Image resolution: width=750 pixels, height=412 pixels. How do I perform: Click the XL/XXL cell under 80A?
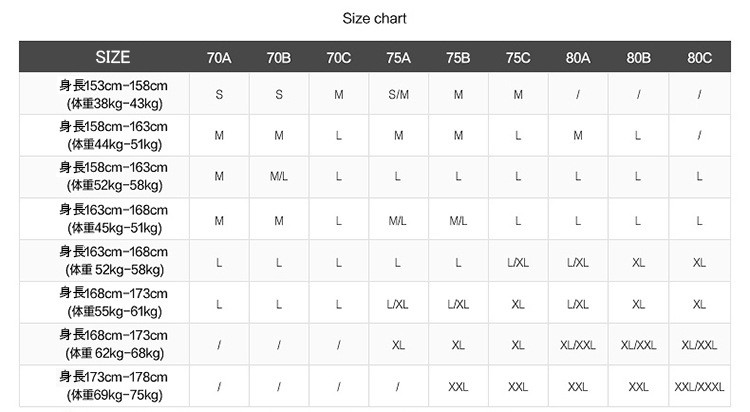click(x=578, y=345)
